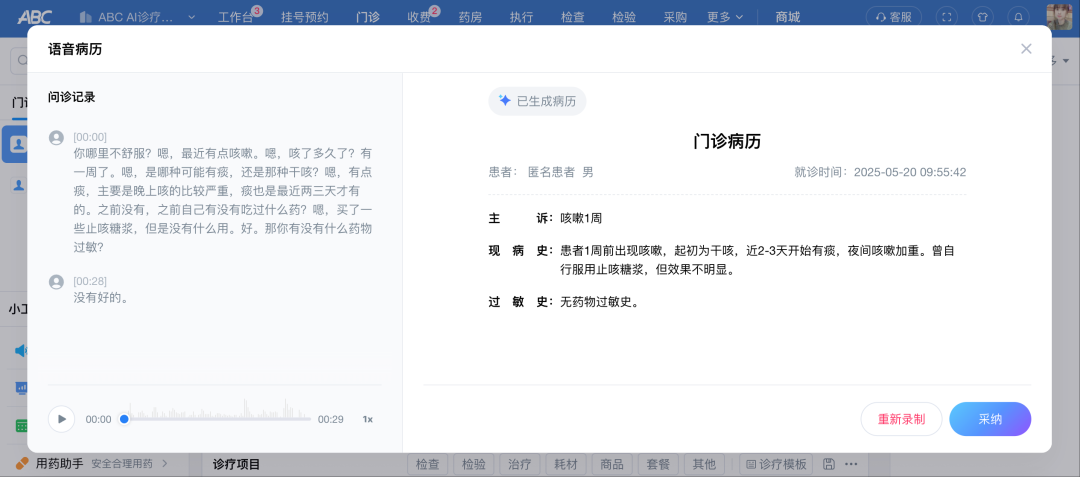Click the ABC logo in top bar

point(34,17)
